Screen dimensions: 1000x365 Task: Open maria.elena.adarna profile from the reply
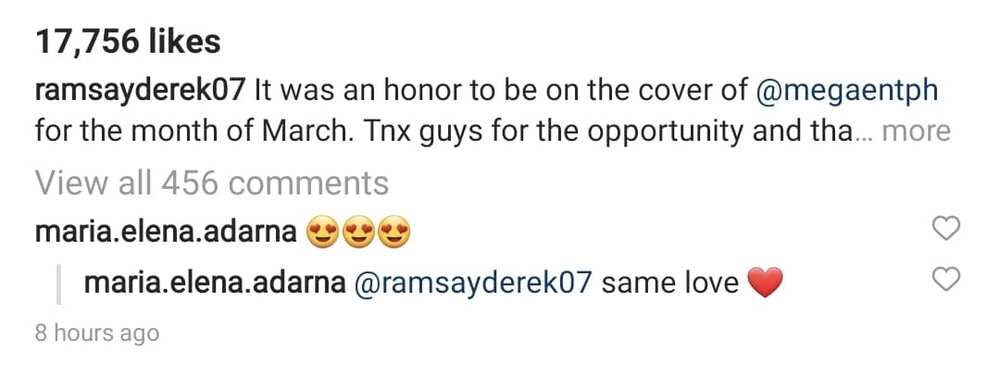(x=214, y=283)
